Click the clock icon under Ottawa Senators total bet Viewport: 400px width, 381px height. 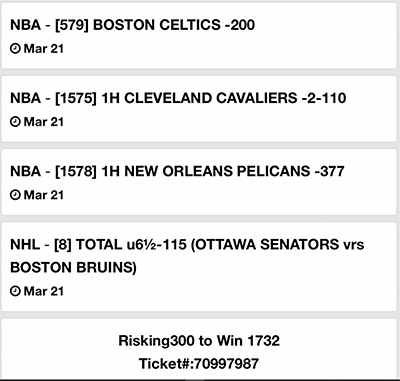coord(15,291)
